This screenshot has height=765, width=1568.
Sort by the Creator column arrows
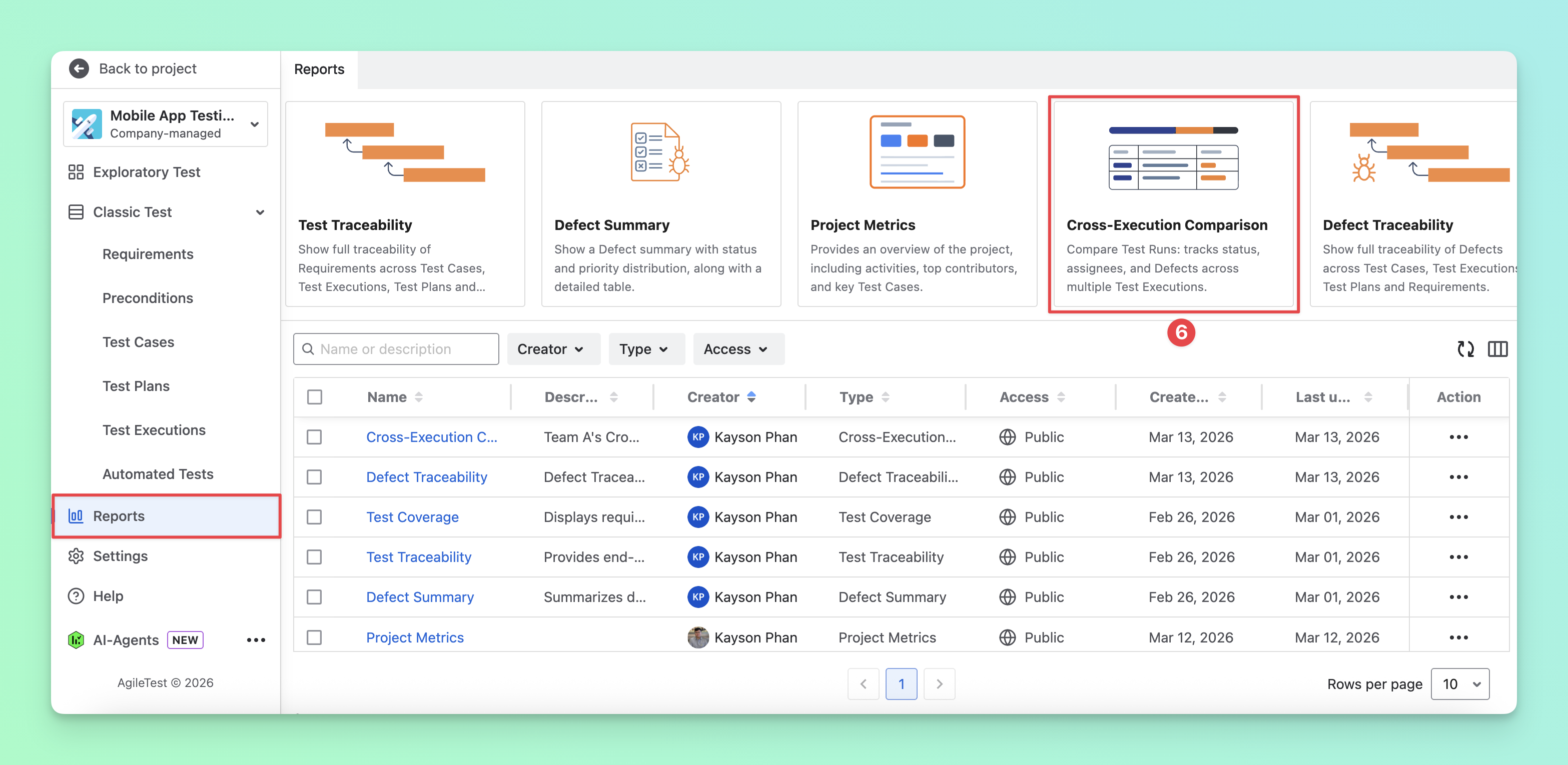click(x=752, y=397)
